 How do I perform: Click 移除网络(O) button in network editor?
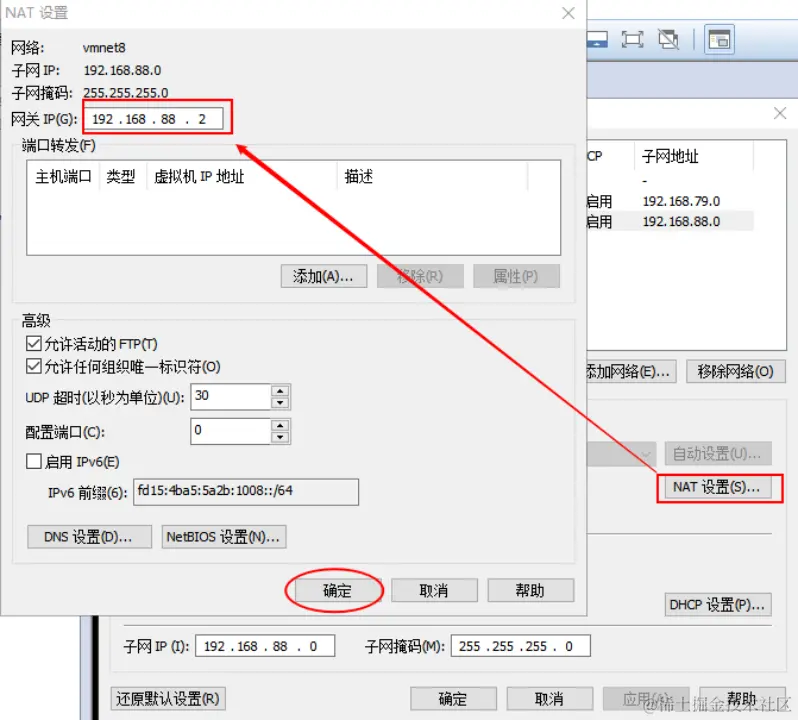click(735, 371)
